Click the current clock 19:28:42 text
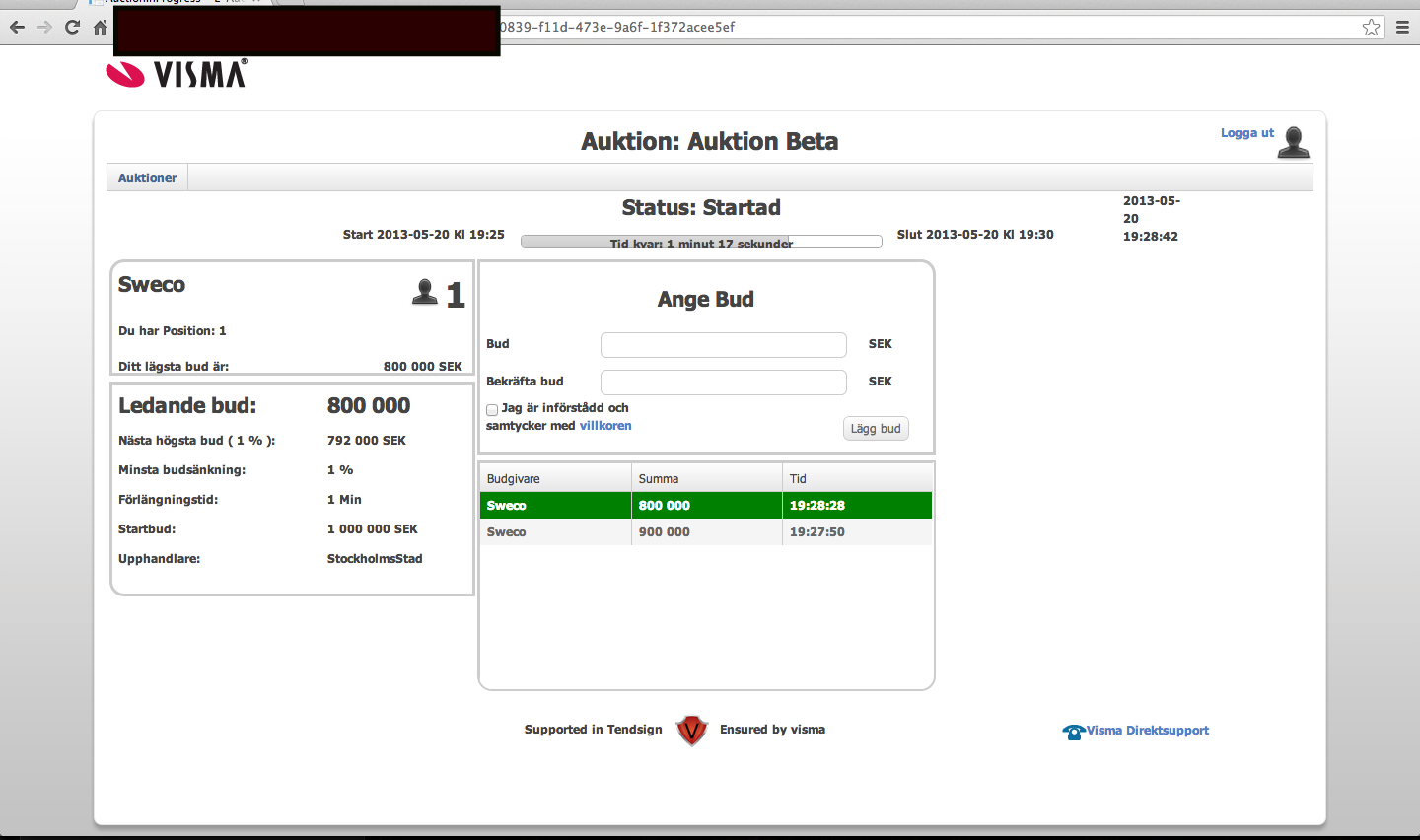 1151,237
